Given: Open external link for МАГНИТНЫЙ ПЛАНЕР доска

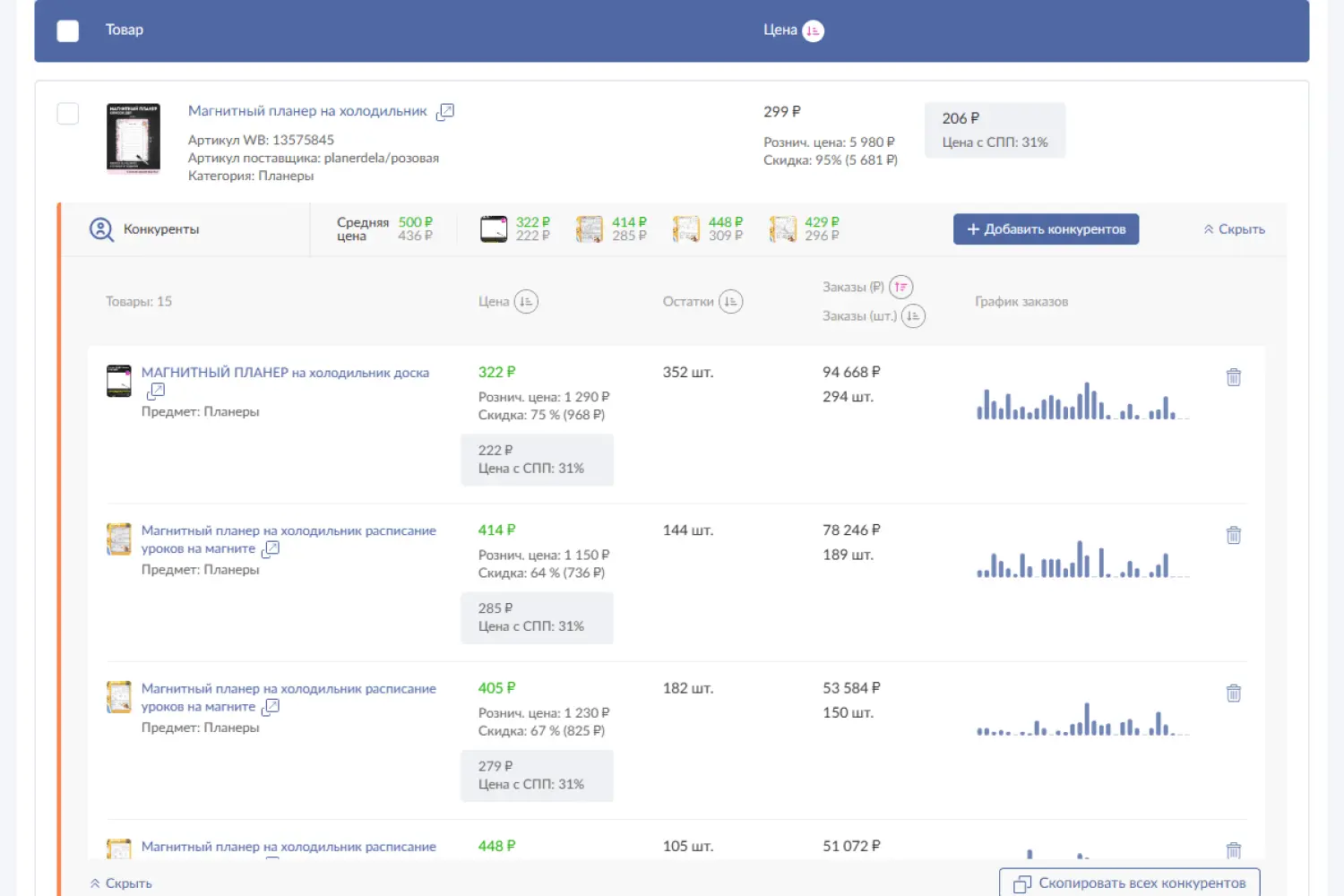Looking at the screenshot, I should [156, 391].
